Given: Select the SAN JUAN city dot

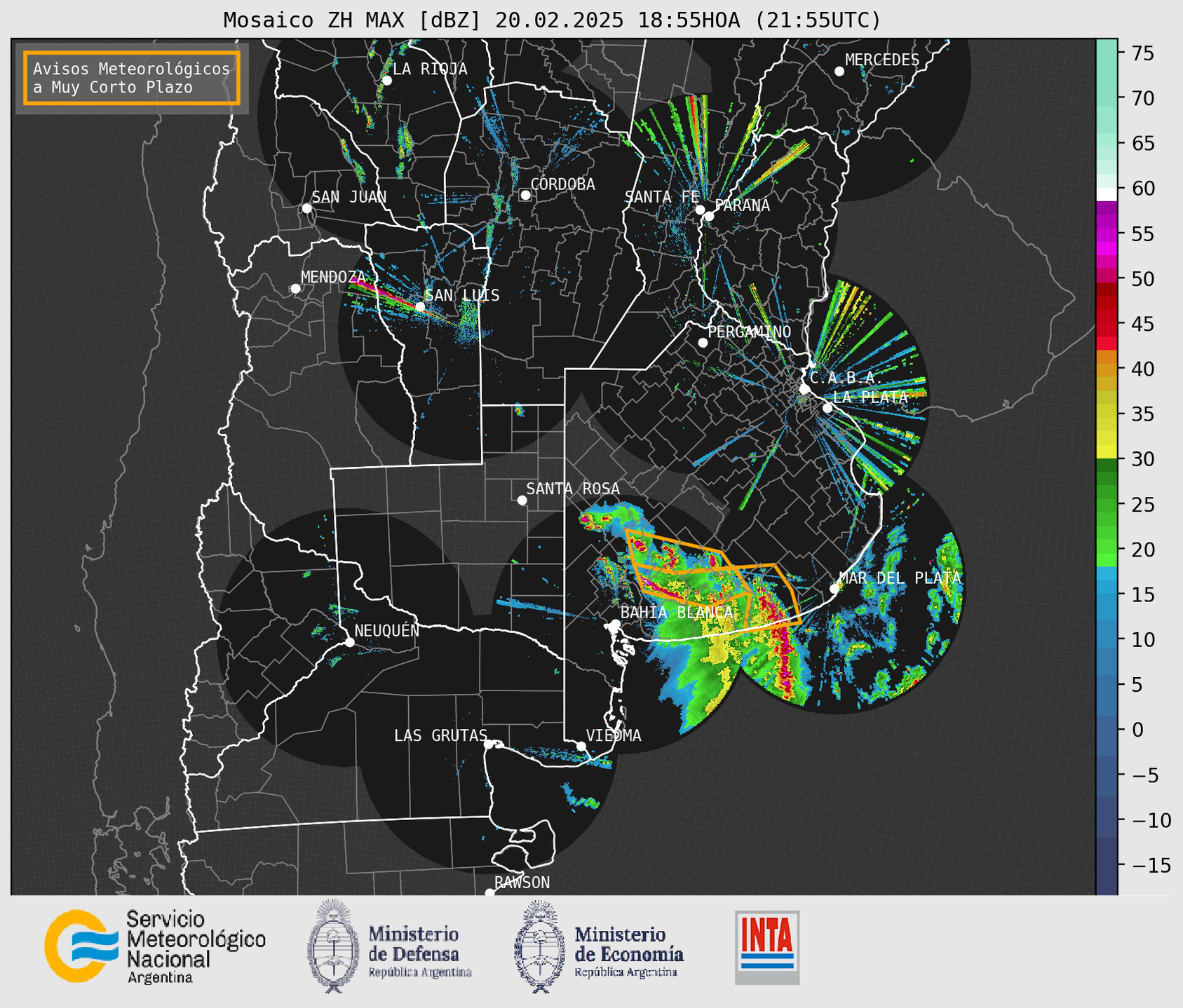Looking at the screenshot, I should (x=306, y=208).
